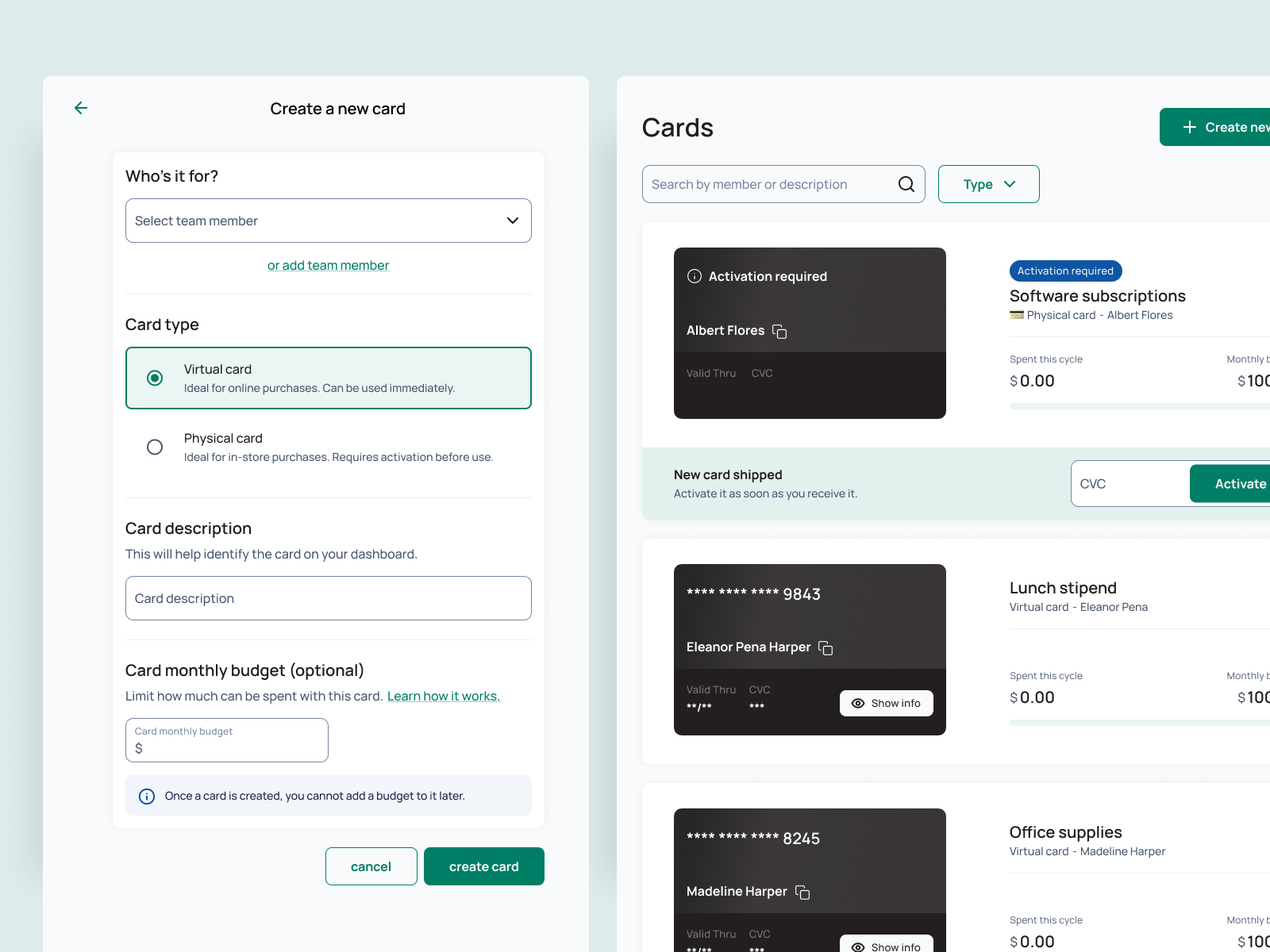Viewport: 1270px width, 952px height.
Task: Click the small card icon beside Physical card label
Action: point(1017,315)
